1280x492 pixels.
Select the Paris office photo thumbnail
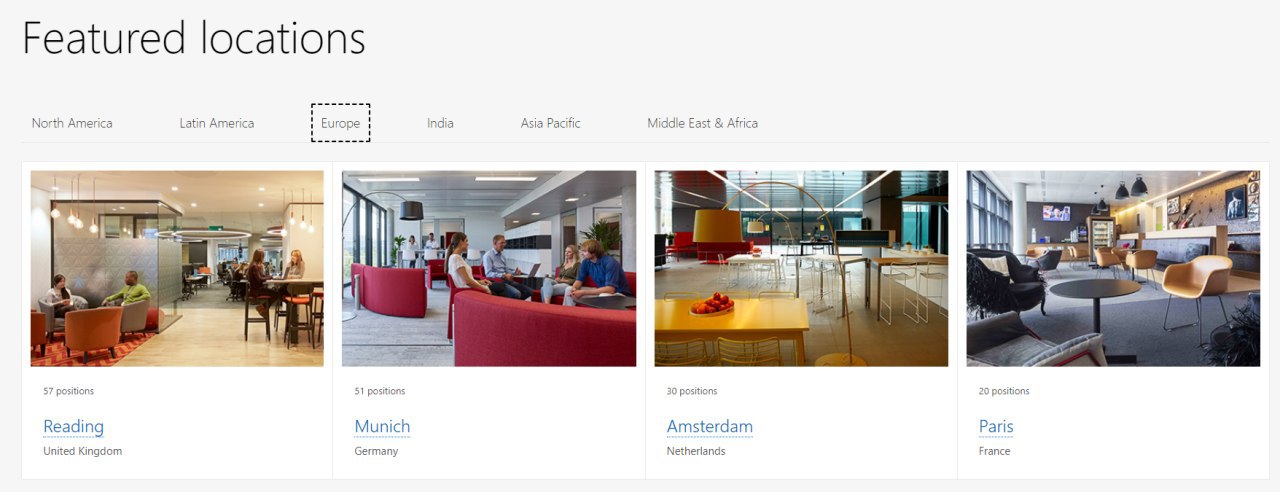1113,268
